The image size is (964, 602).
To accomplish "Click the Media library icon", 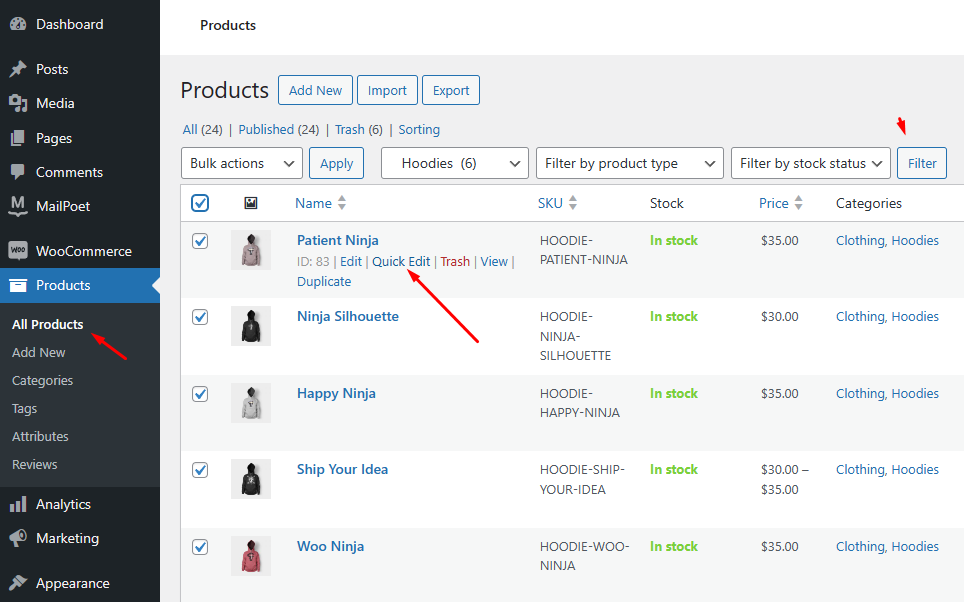I will click(x=18, y=103).
